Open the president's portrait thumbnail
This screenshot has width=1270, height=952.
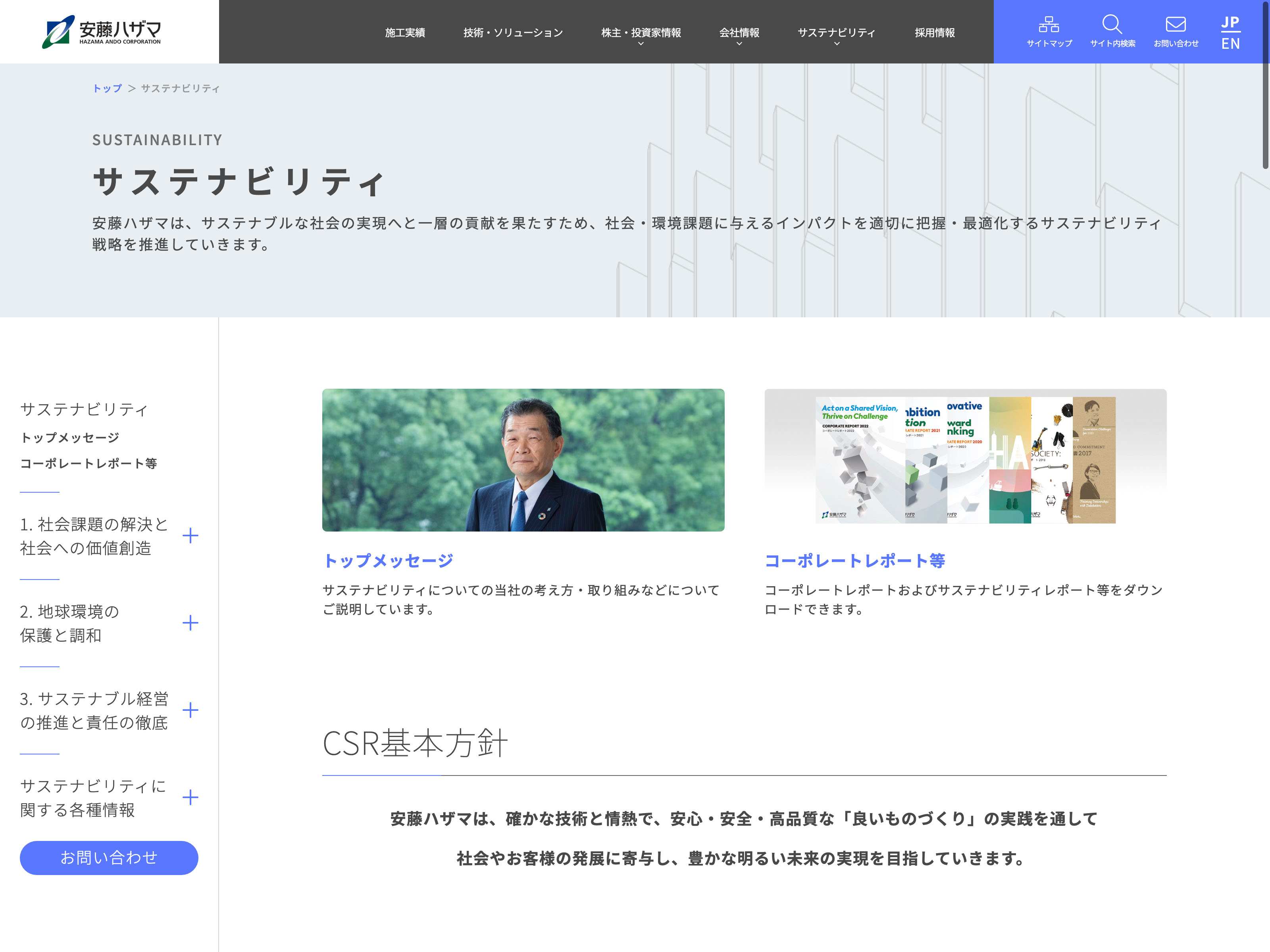tap(522, 460)
